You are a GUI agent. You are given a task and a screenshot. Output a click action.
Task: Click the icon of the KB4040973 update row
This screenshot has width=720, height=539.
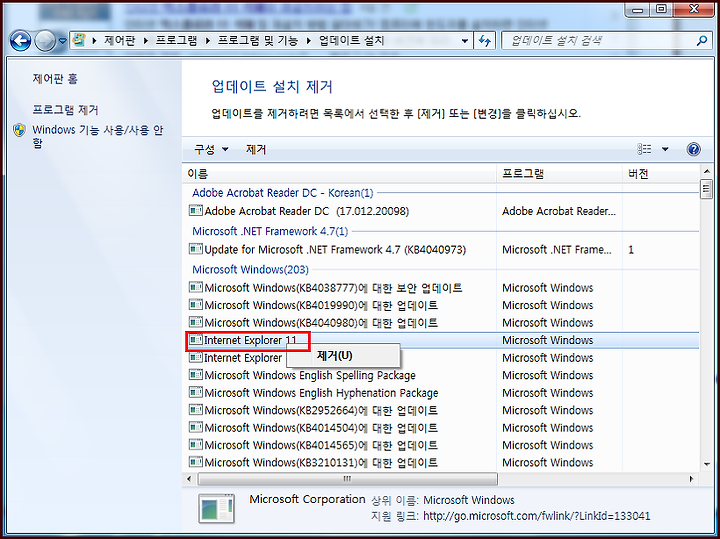click(x=196, y=249)
